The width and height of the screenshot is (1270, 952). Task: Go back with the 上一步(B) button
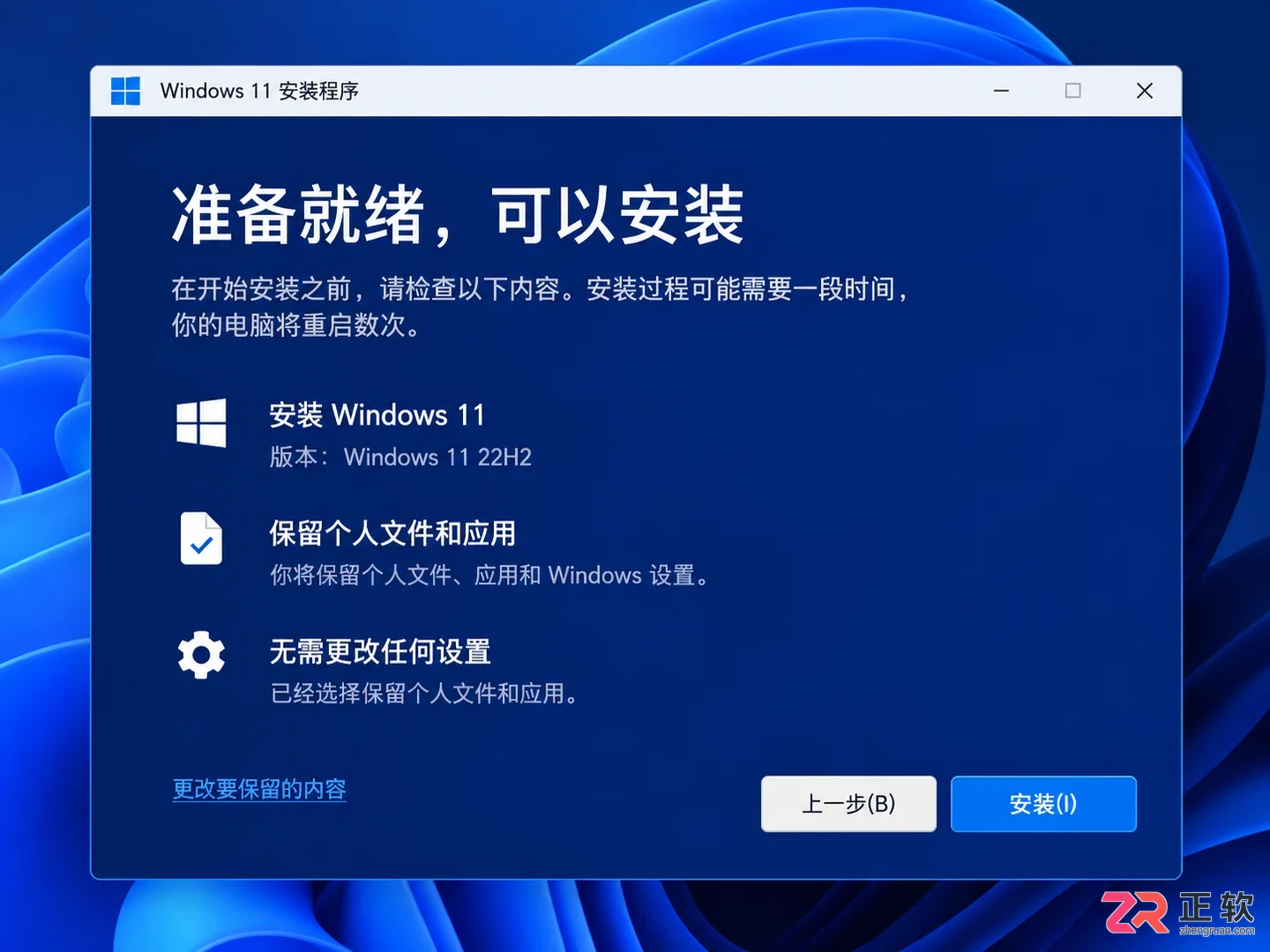point(848,804)
